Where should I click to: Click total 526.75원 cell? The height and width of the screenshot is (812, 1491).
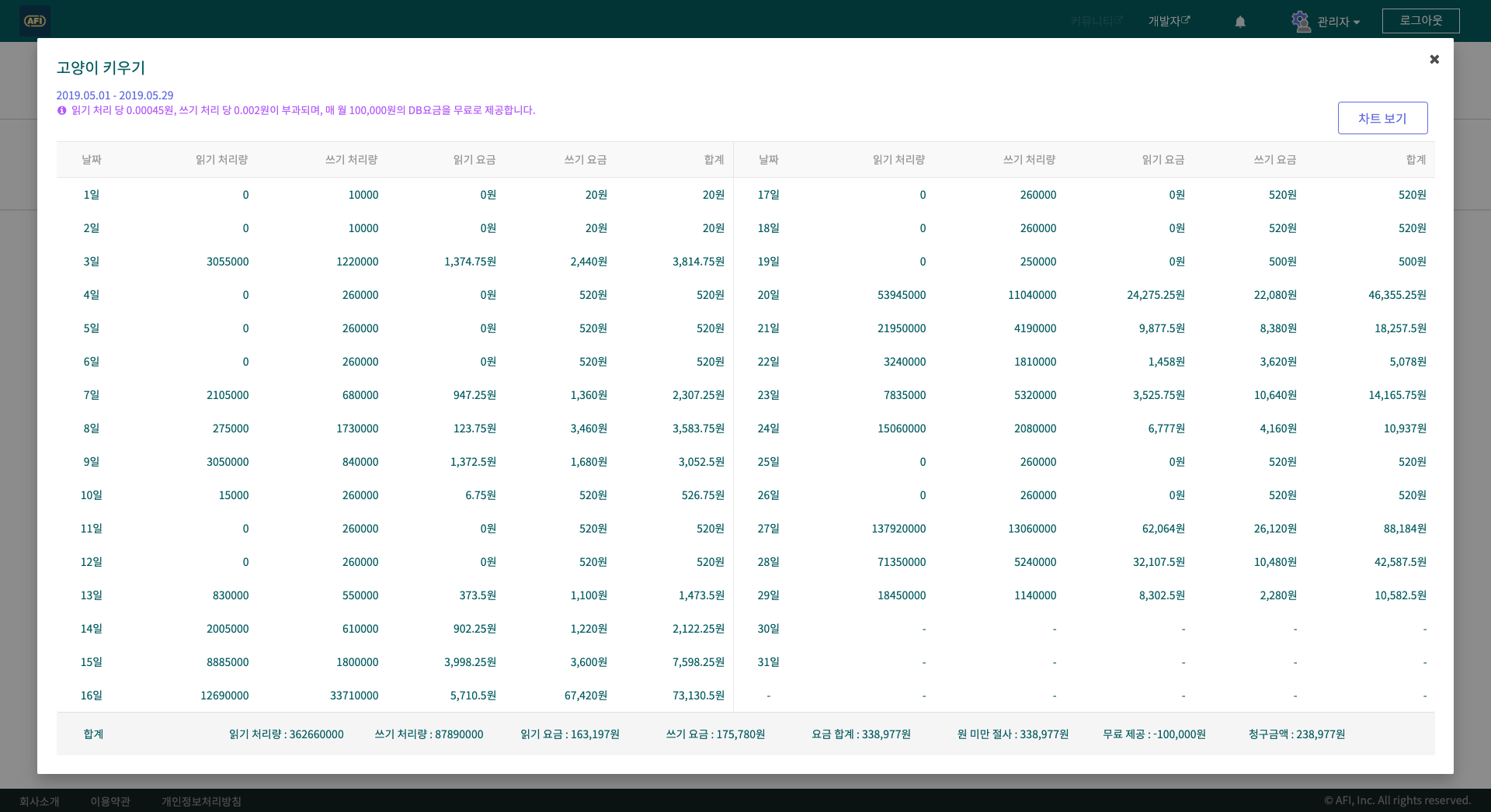[703, 495]
